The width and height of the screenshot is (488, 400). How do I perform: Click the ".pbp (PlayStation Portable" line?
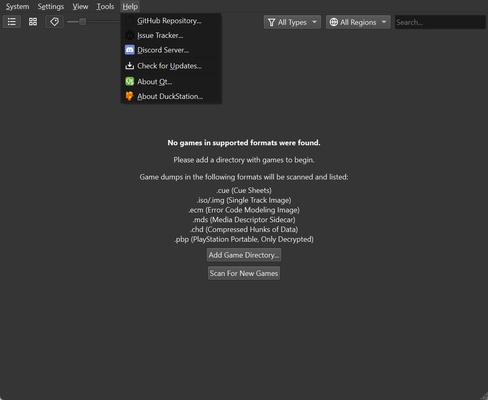point(244,239)
